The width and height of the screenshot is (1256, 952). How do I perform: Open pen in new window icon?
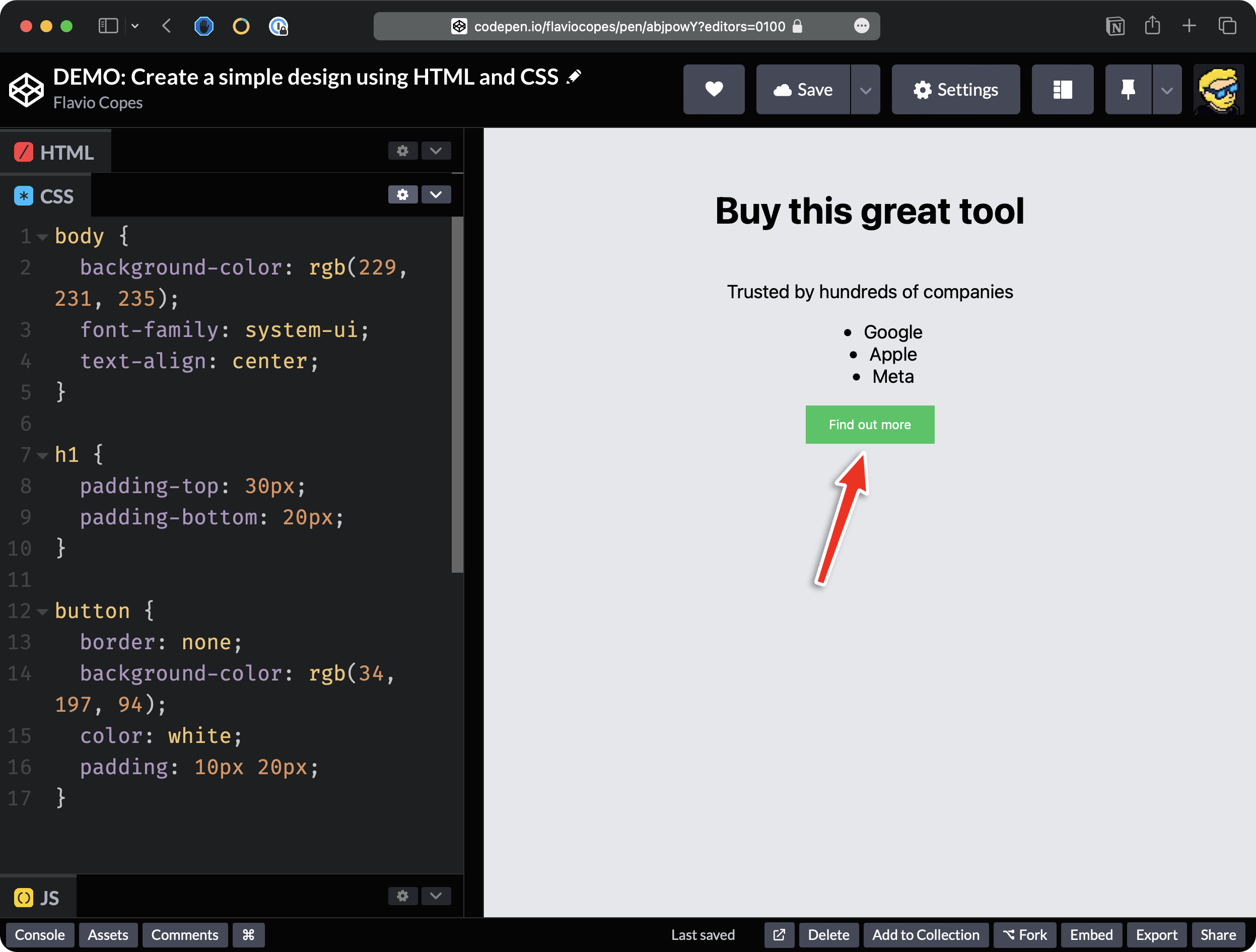pyautogui.click(x=779, y=935)
